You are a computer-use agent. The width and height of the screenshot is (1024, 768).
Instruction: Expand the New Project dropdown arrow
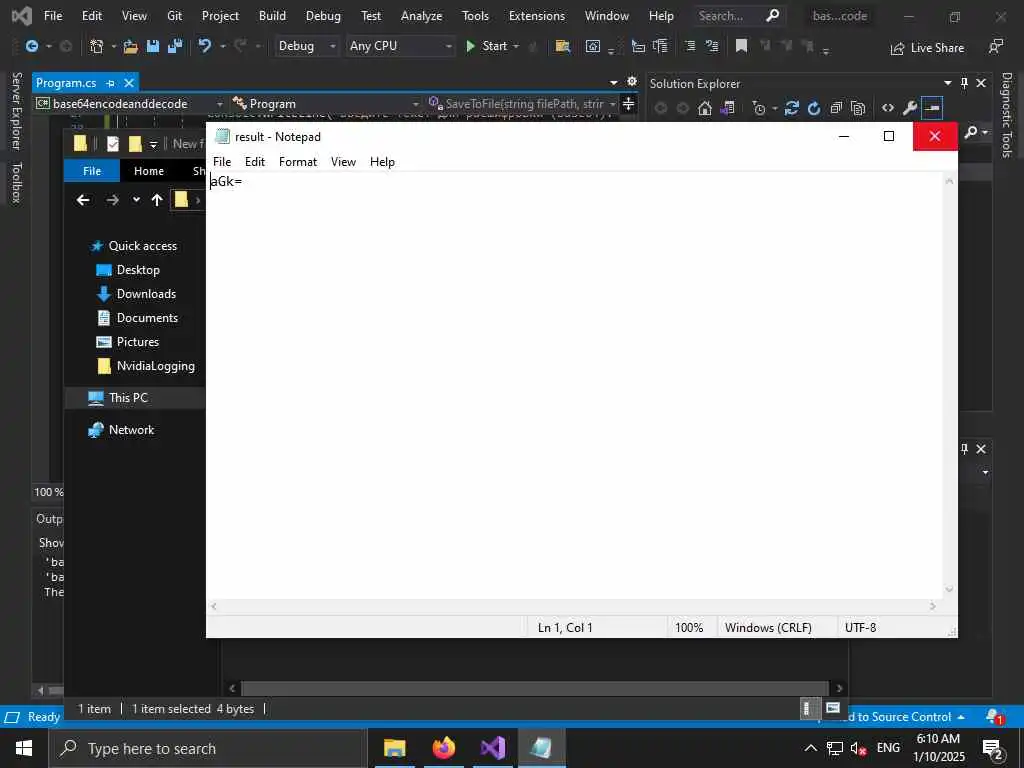[x=114, y=46]
